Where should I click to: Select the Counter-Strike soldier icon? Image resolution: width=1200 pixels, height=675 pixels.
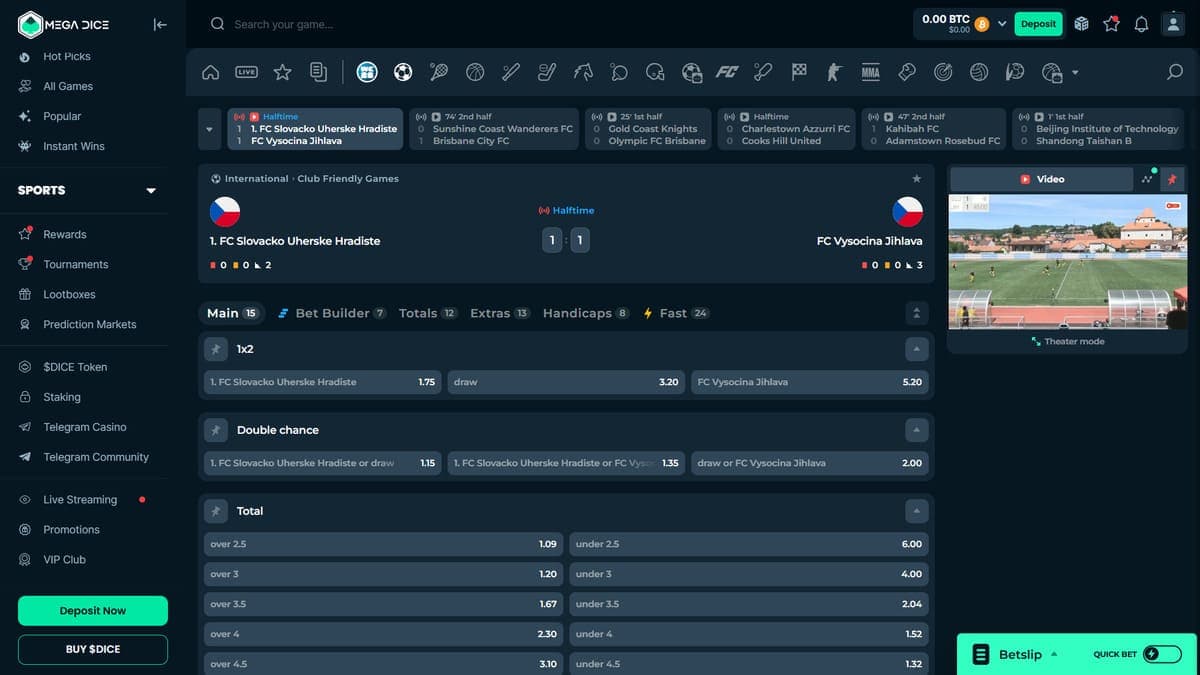pyautogui.click(x=835, y=72)
